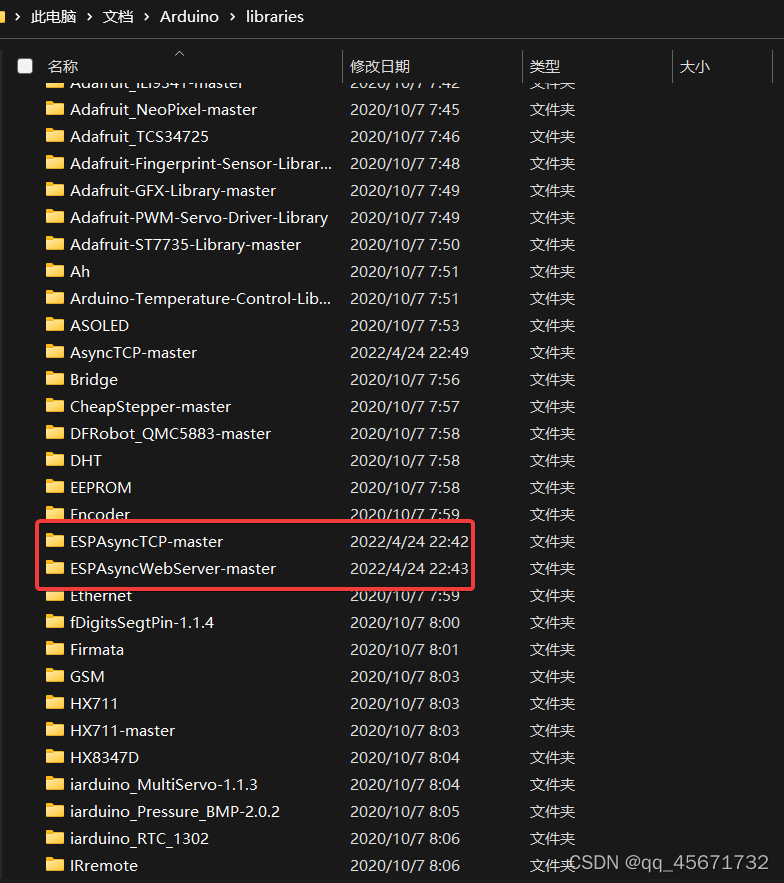Click the date 2022/4/24 22:49 of AsyncTCP-master
The image size is (784, 883).
tap(409, 353)
